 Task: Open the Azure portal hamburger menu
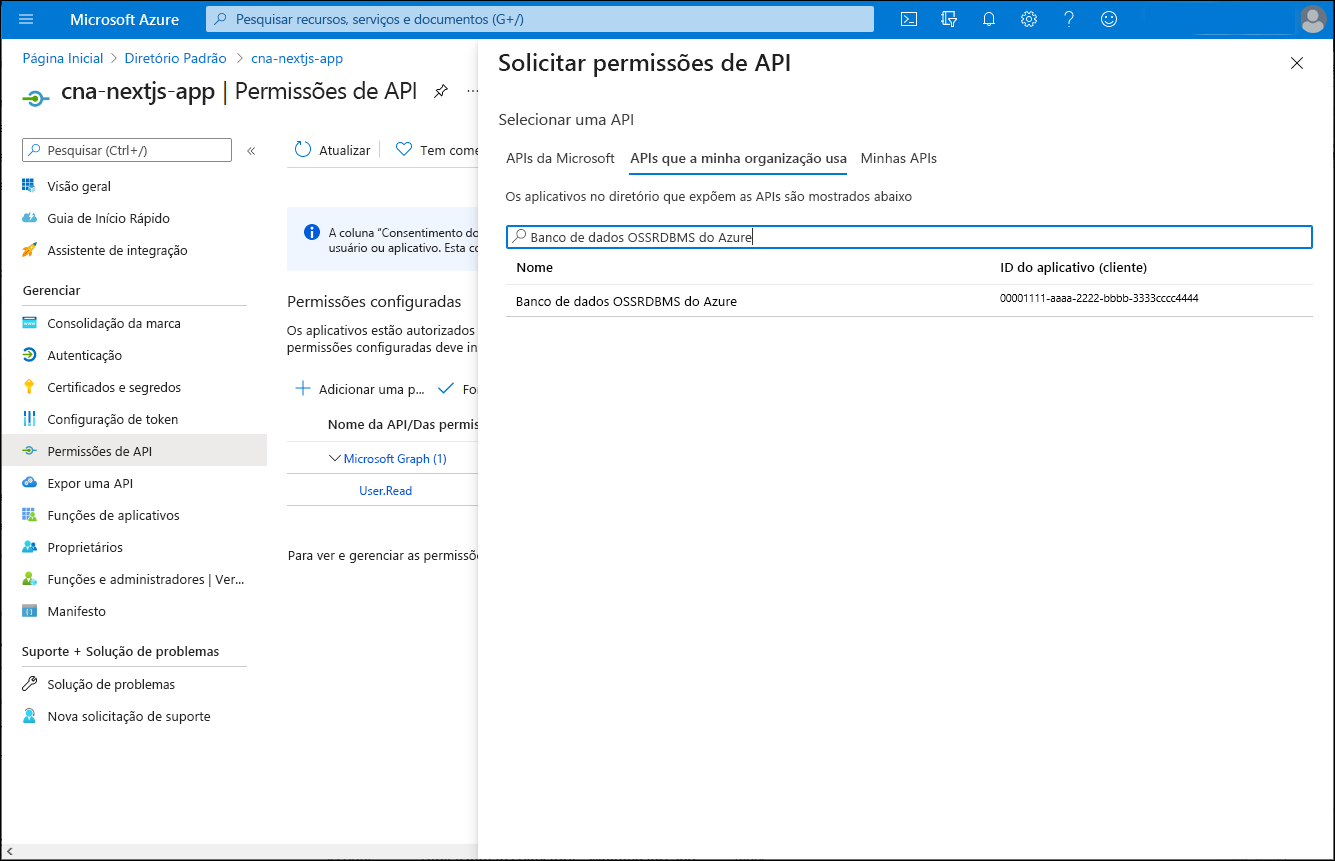26,19
